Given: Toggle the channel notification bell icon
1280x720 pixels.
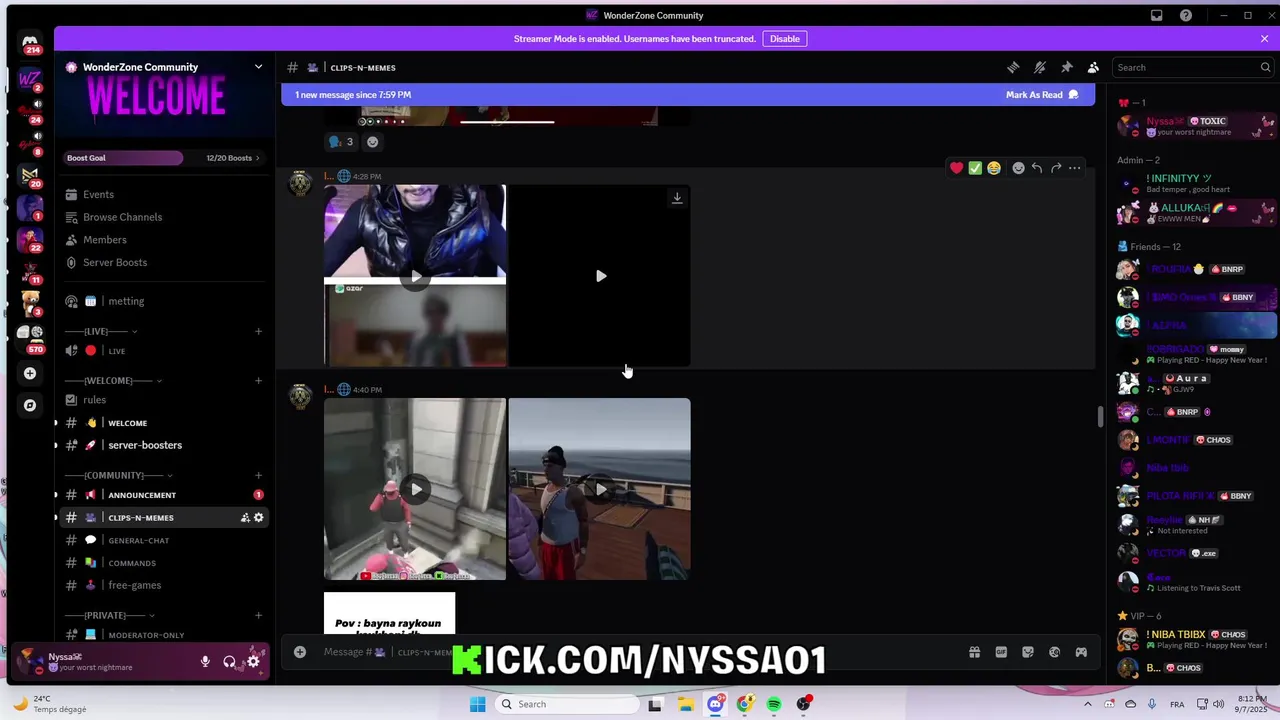Looking at the screenshot, I should pos(1040,67).
